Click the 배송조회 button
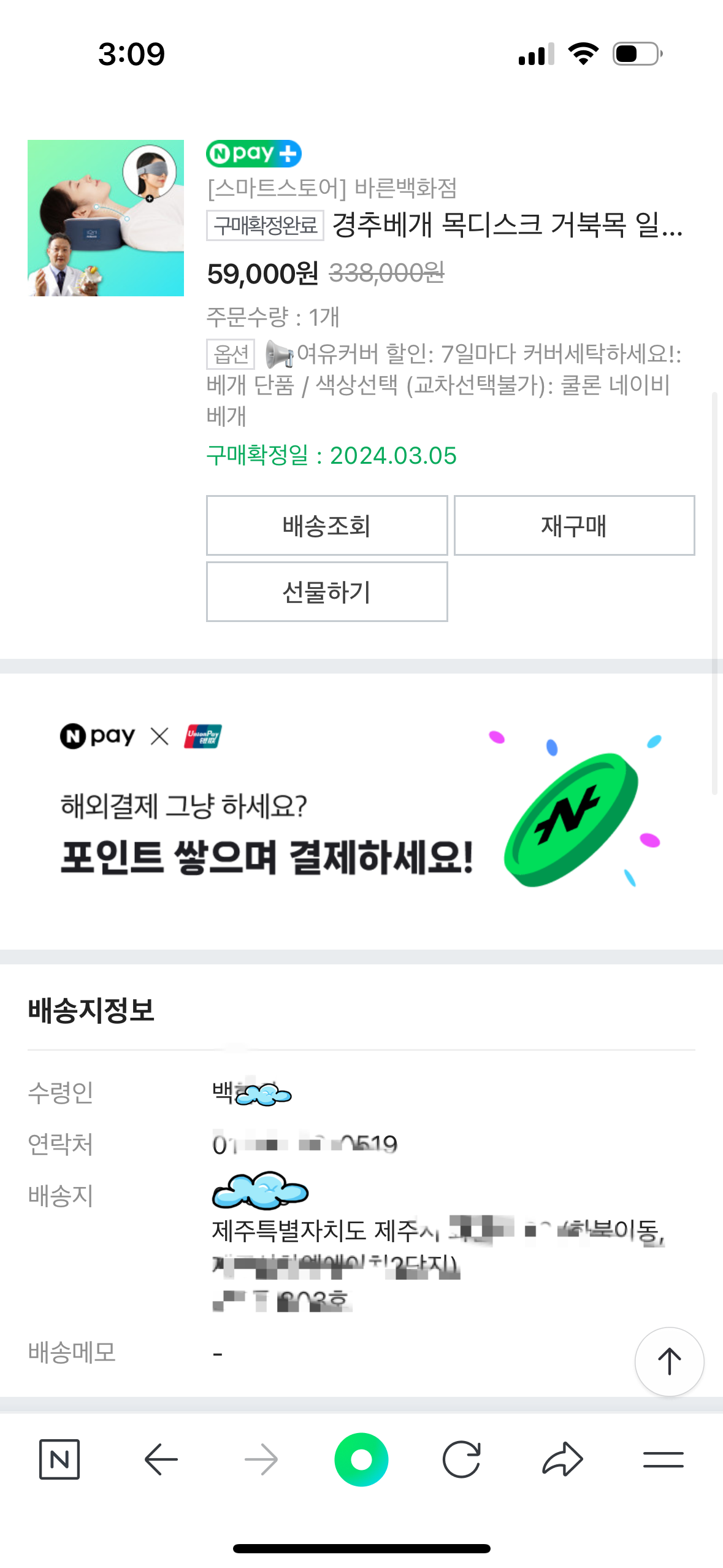This screenshot has width=723, height=1568. pyautogui.click(x=327, y=526)
